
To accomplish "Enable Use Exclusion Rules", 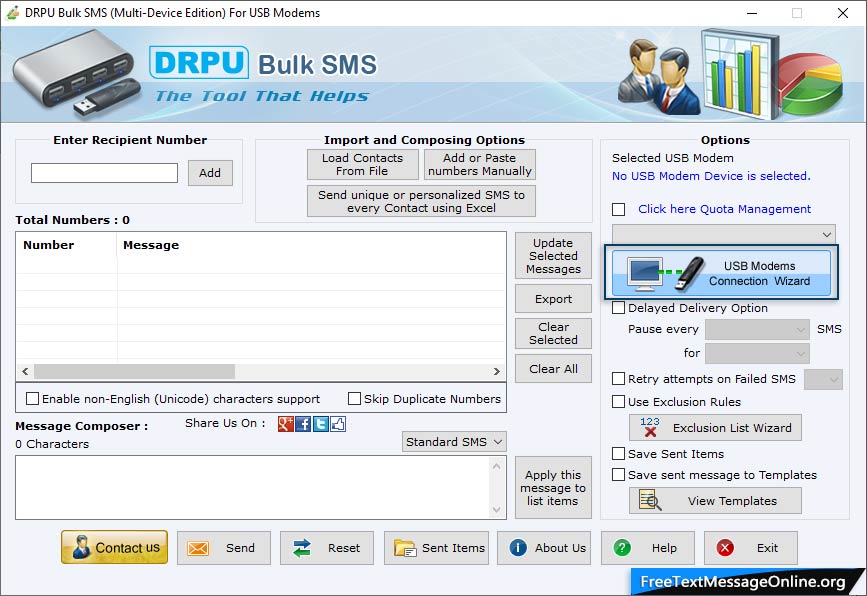I will click(619, 401).
